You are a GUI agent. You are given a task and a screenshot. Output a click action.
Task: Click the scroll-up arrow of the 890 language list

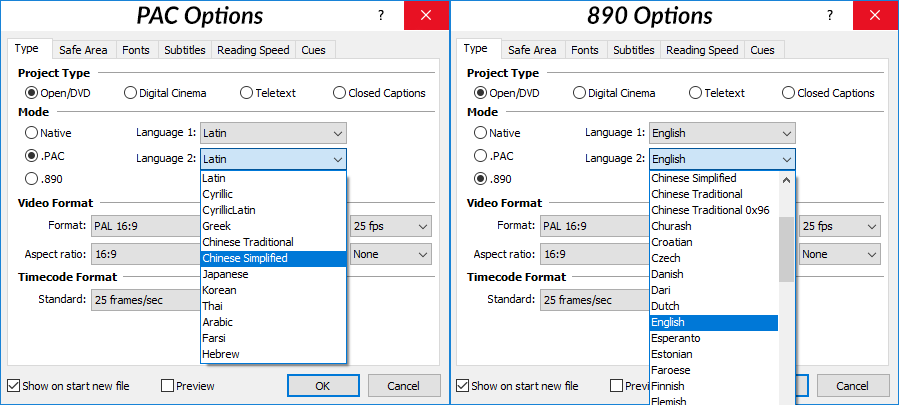tap(787, 180)
